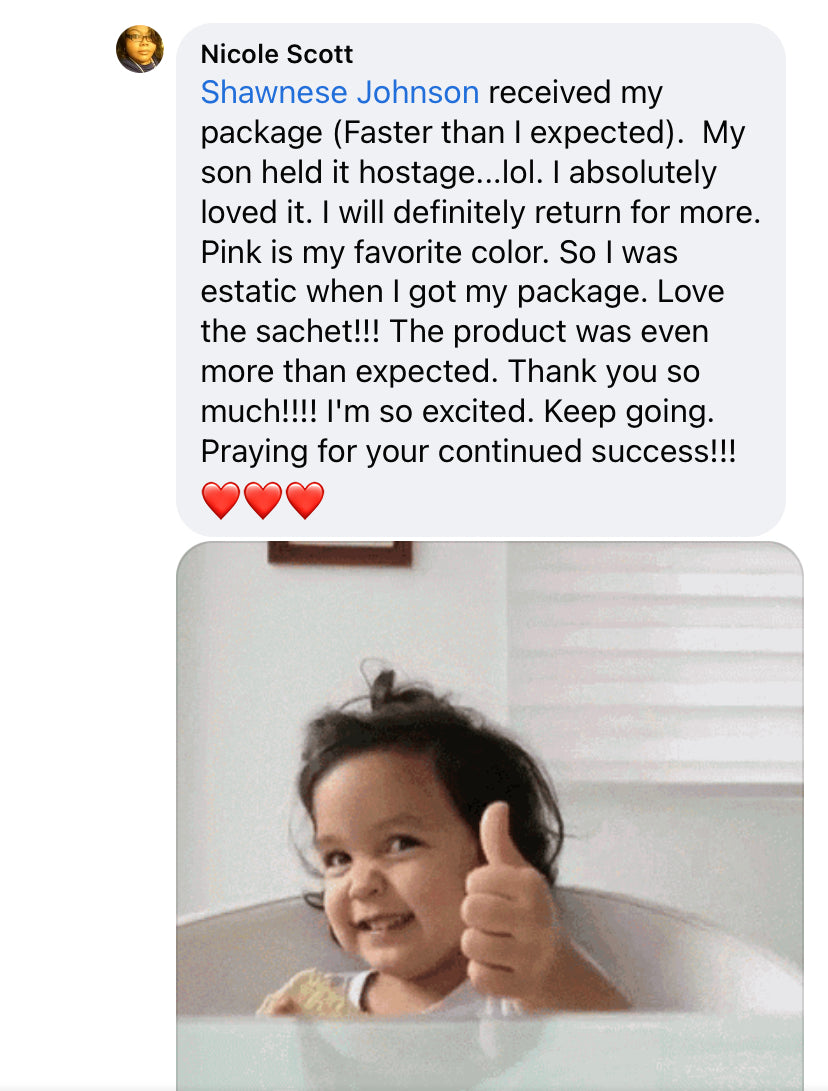Select the third red heart emoji
The width and height of the screenshot is (828, 1091).
305,500
